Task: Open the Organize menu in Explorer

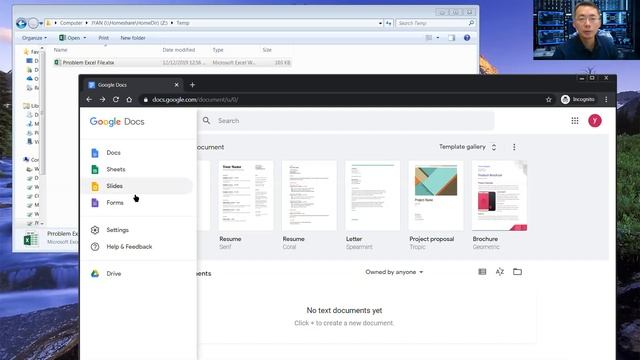Action: pos(34,38)
